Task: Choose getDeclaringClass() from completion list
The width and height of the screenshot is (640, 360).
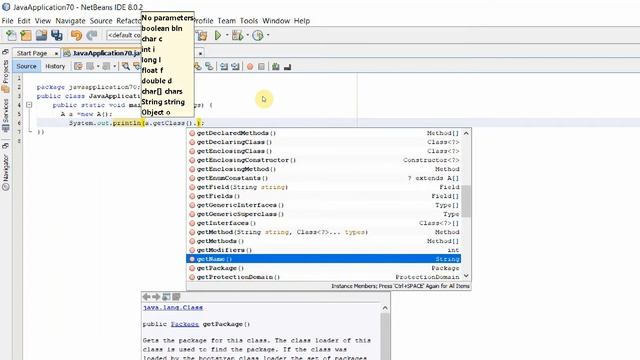Action: coord(323,142)
